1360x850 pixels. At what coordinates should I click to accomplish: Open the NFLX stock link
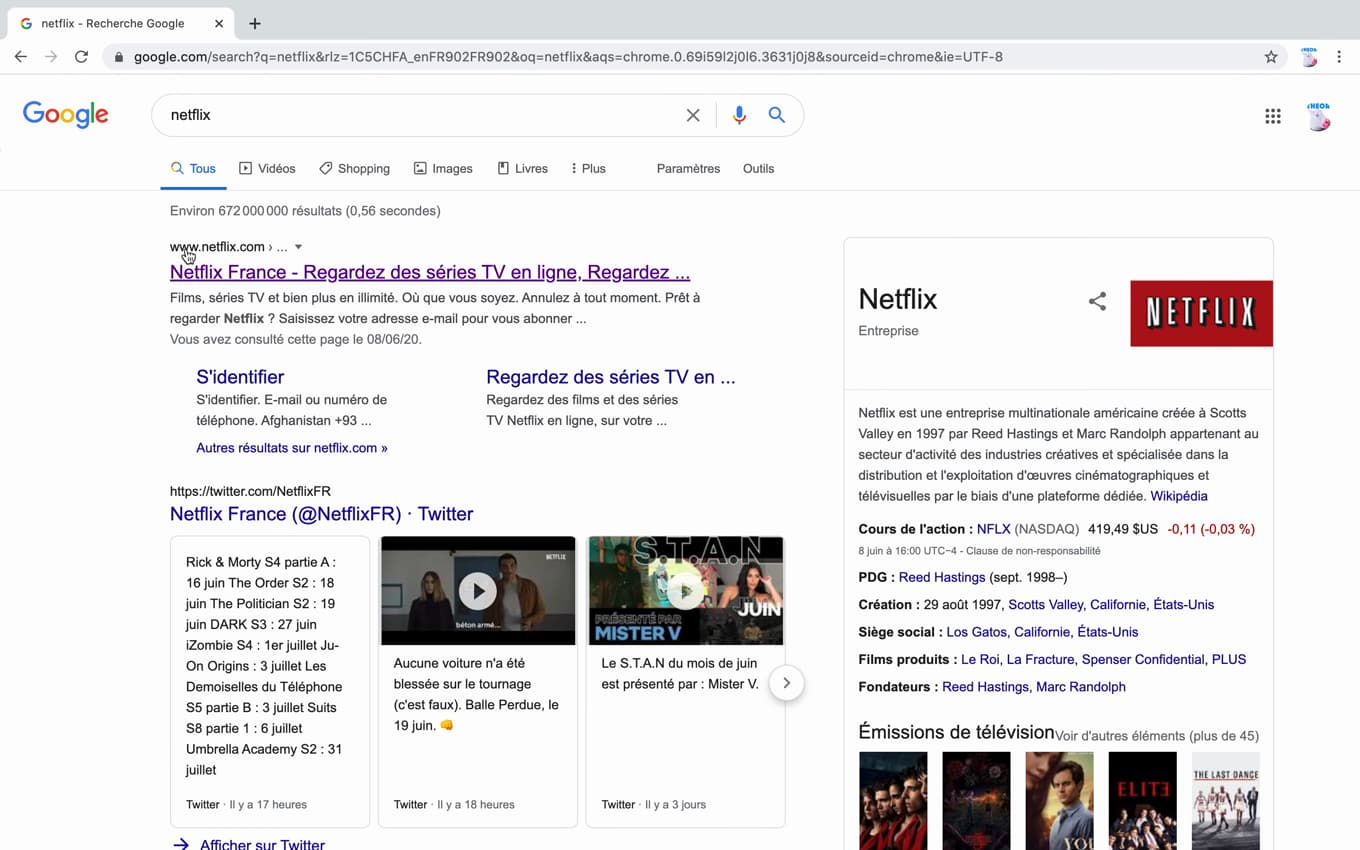[x=994, y=529]
